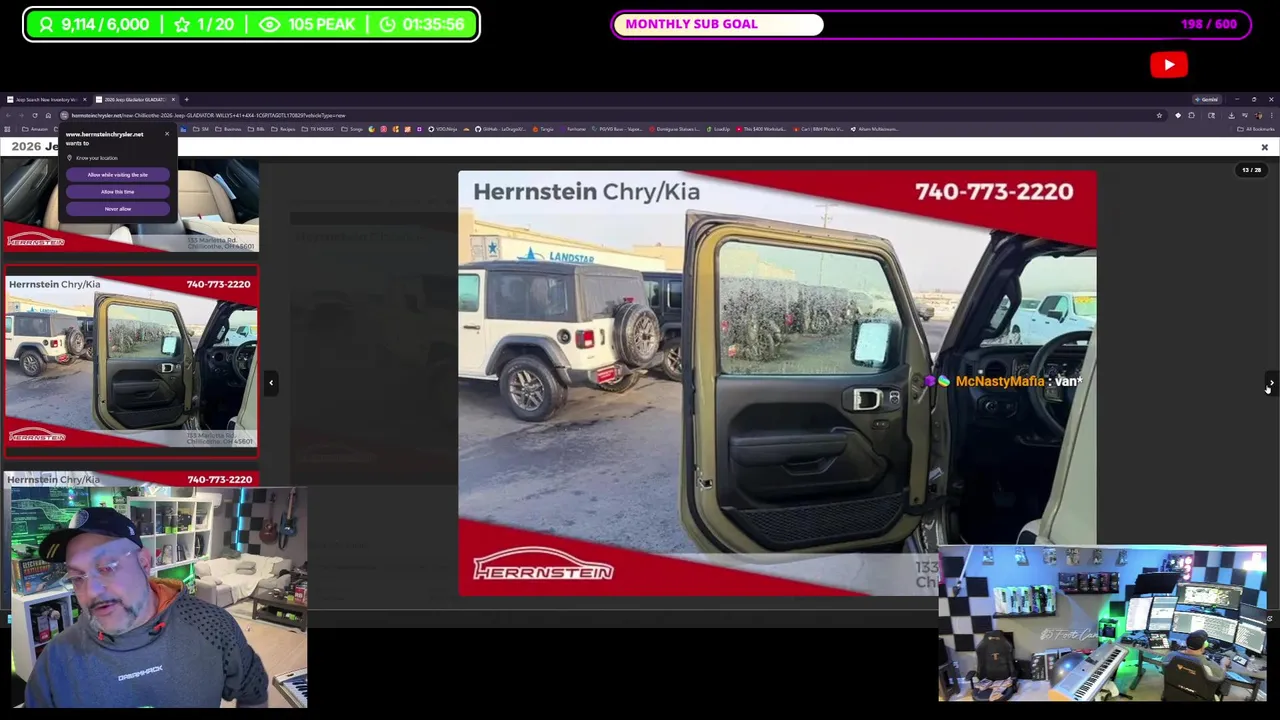Open the VDO.Ninja bookmark
Image resolution: width=1280 pixels, height=720 pixels.
coord(442,129)
